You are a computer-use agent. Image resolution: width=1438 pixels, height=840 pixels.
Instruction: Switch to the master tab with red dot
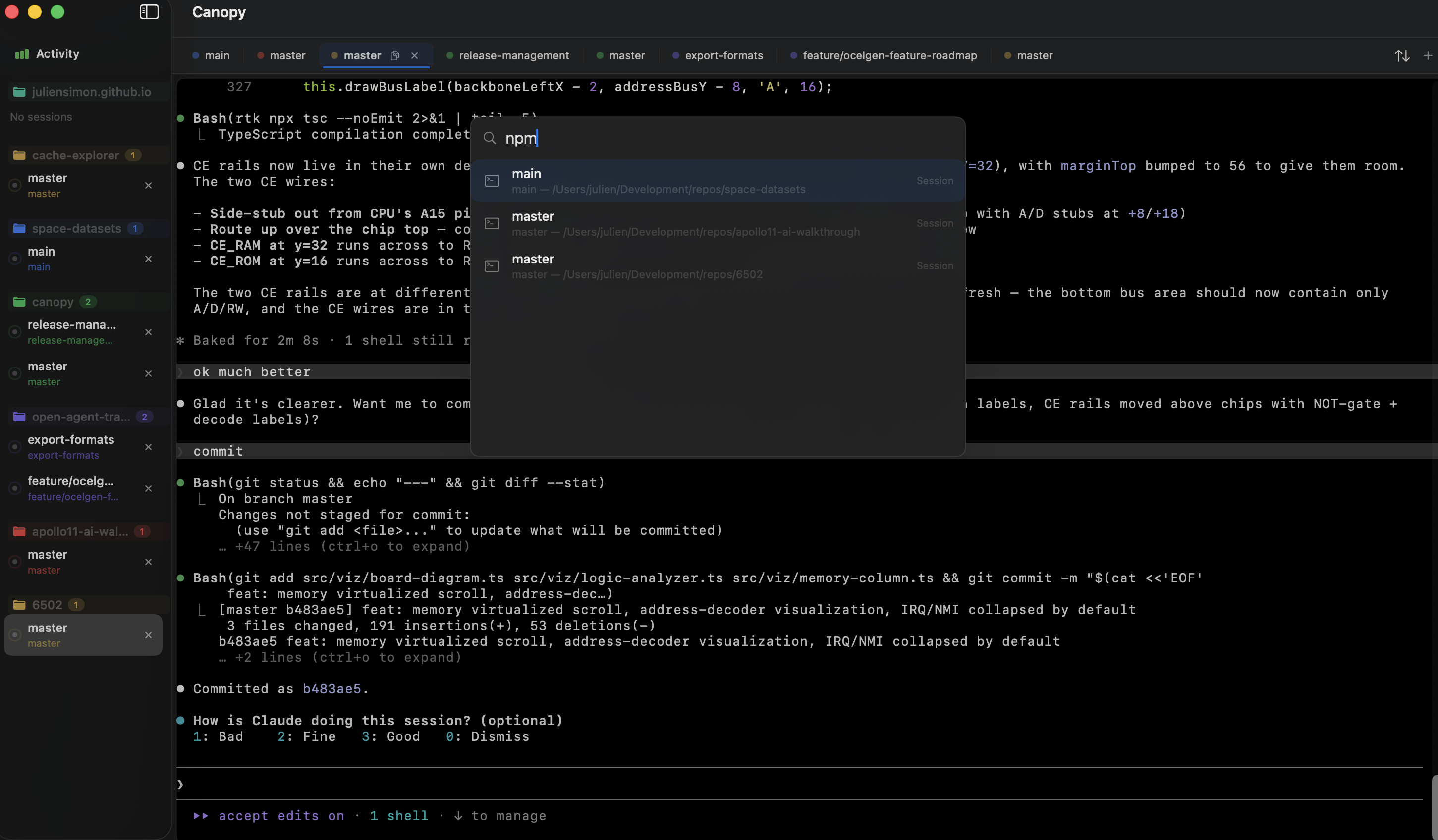(281, 55)
